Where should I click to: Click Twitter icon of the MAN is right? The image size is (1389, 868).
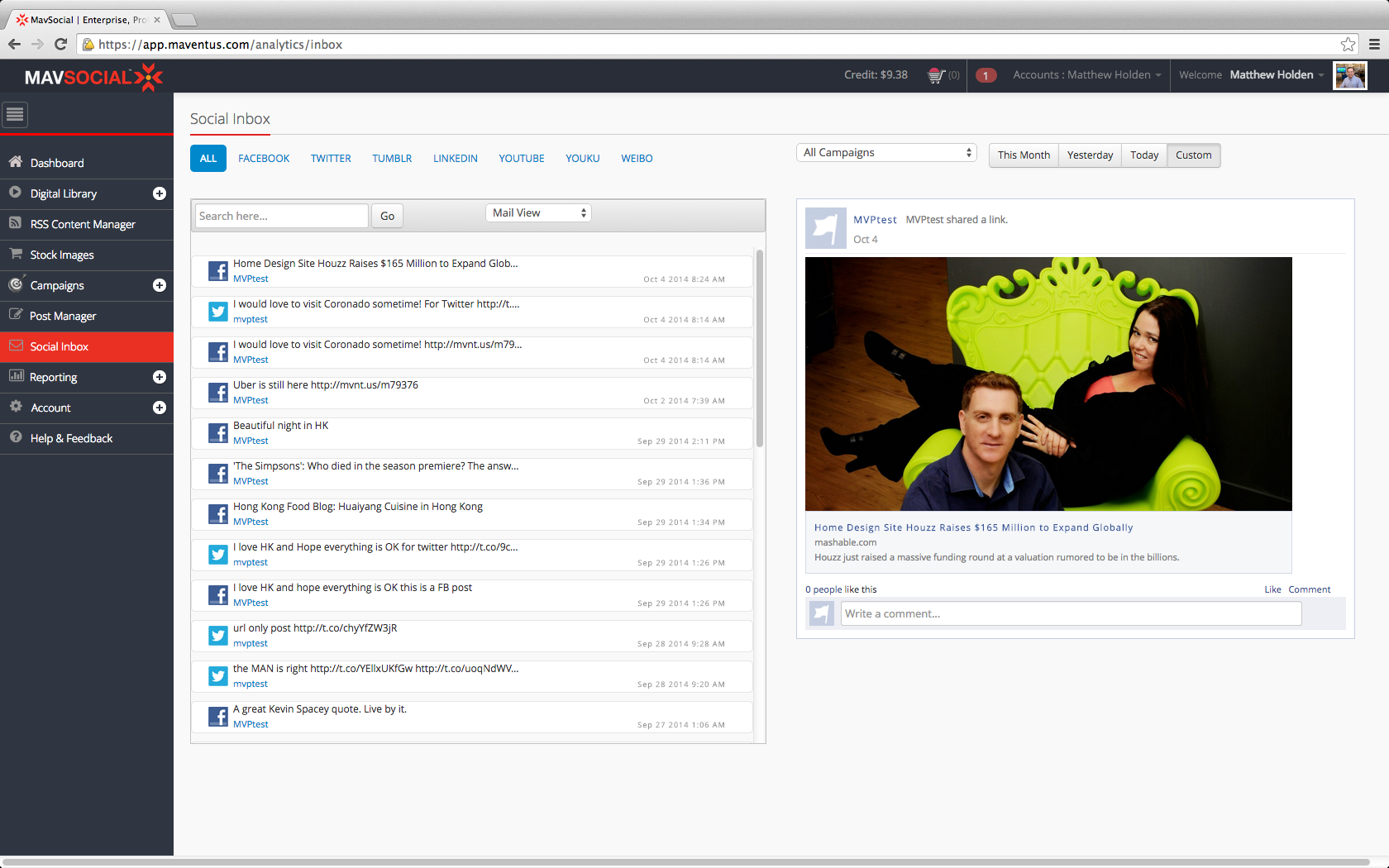click(x=218, y=676)
